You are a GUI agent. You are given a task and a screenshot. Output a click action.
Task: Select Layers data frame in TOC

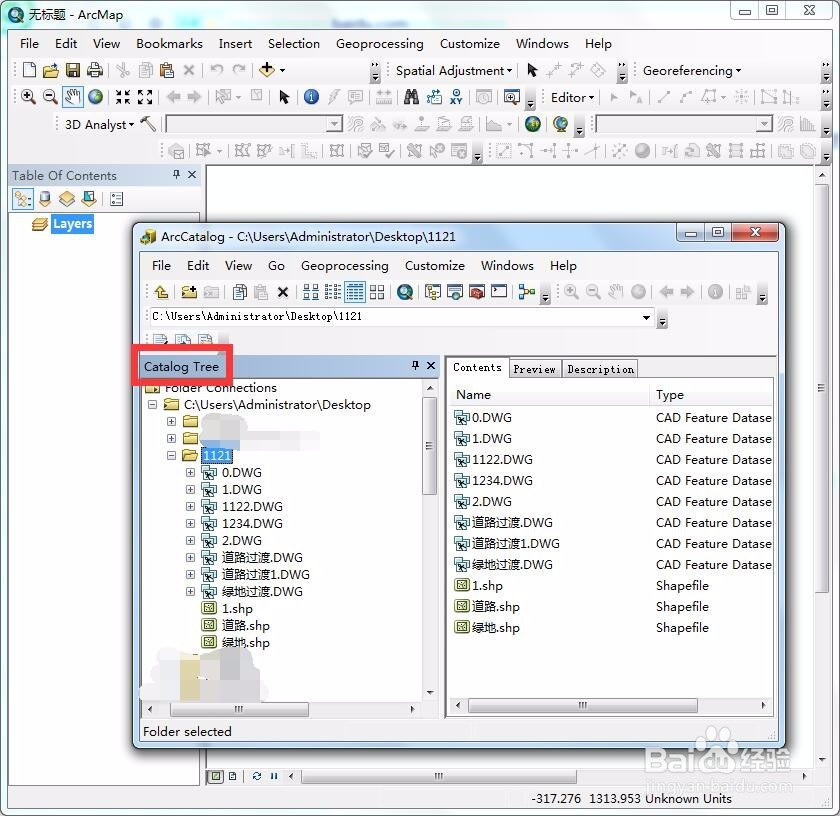coord(72,224)
